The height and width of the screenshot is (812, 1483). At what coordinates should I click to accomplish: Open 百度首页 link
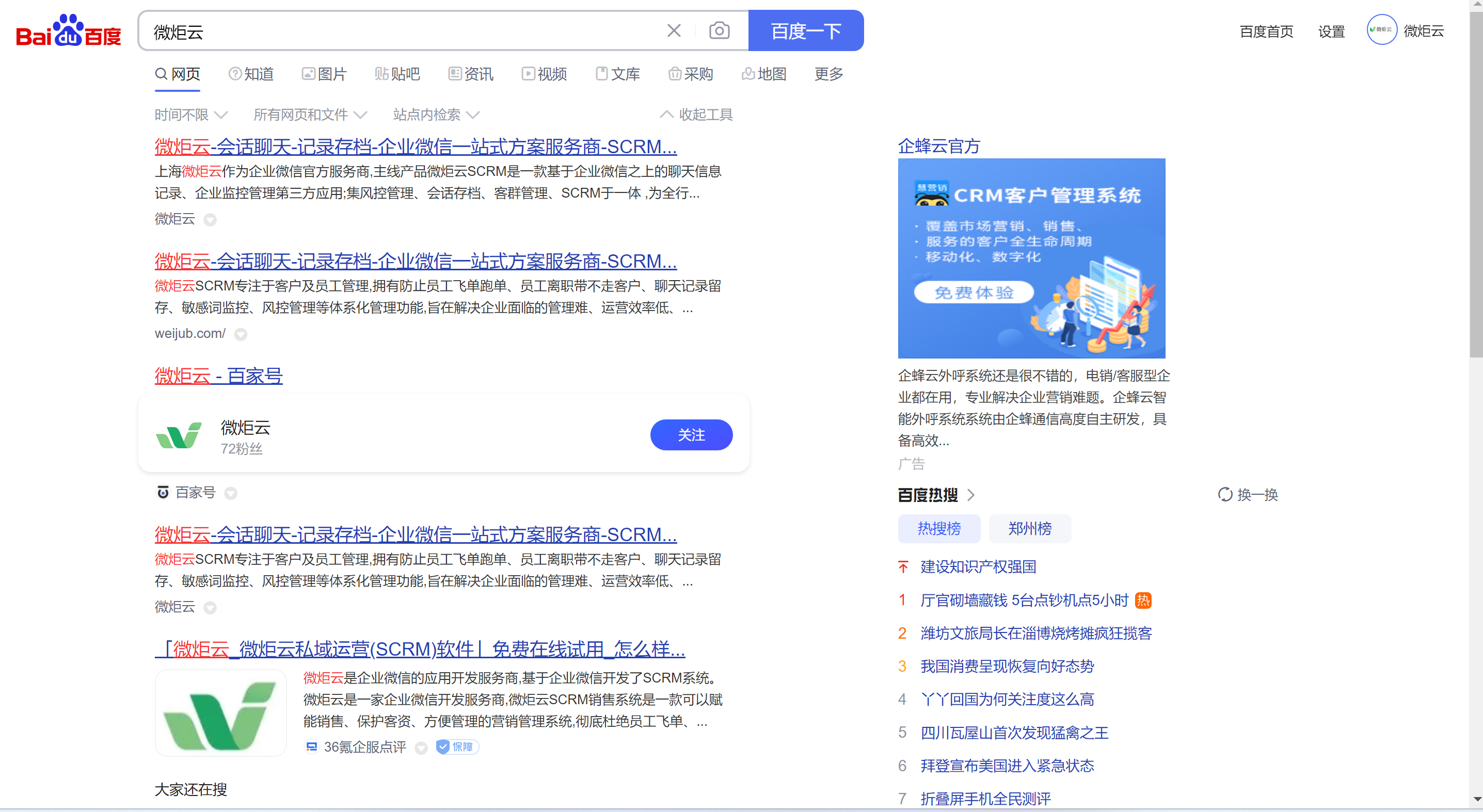[x=1266, y=31]
